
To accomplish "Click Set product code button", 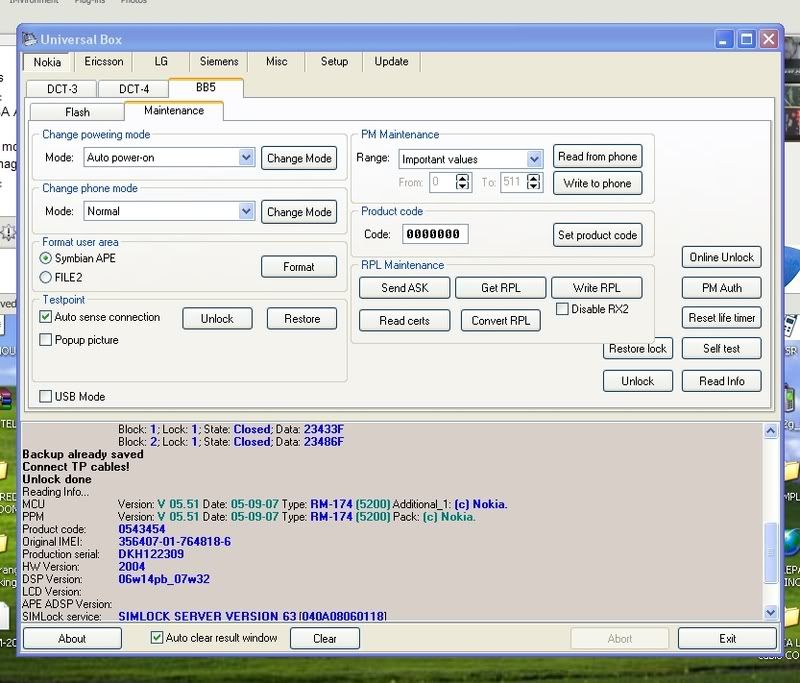I will (x=597, y=235).
